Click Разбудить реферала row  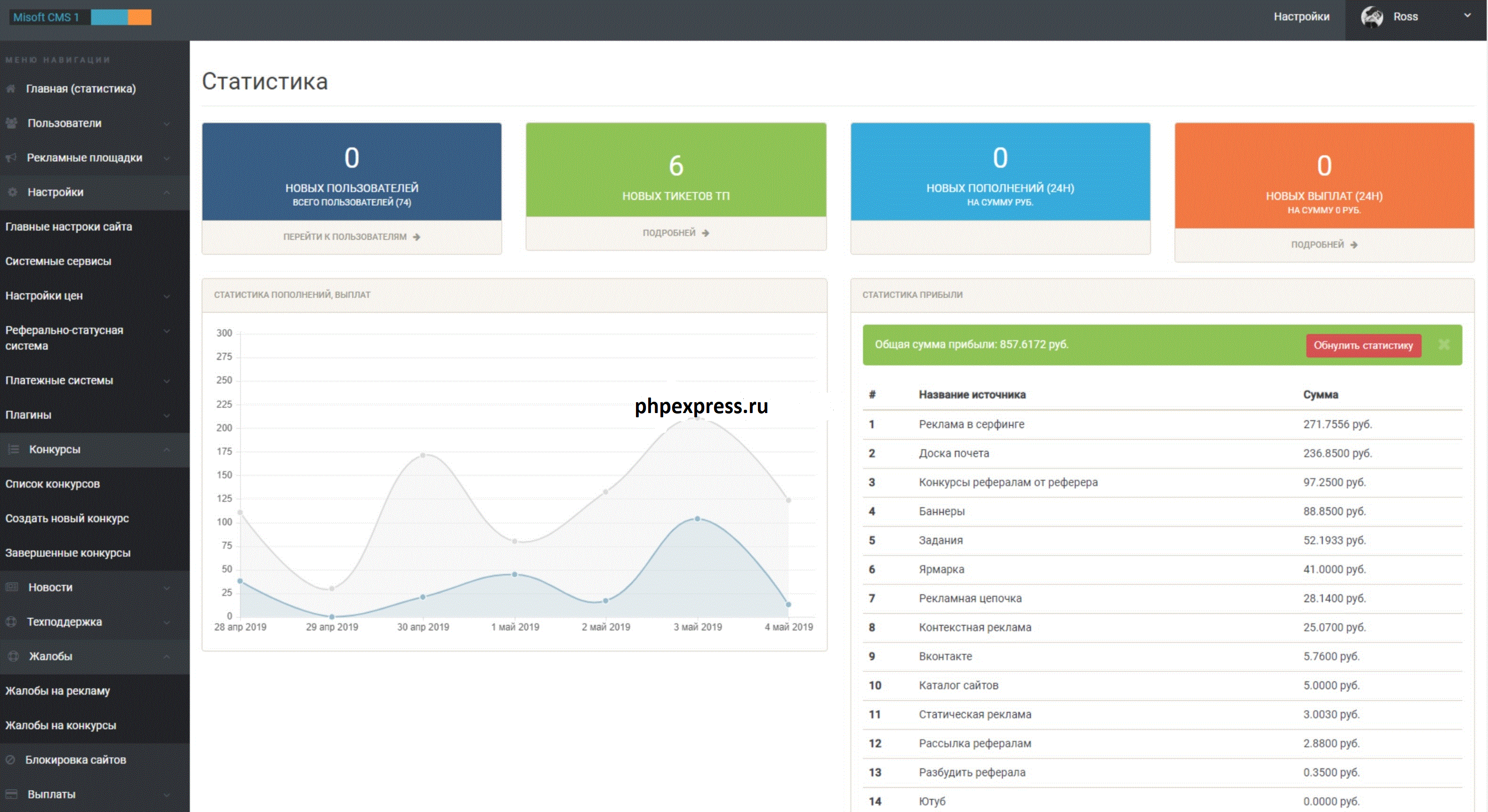pos(1162,773)
